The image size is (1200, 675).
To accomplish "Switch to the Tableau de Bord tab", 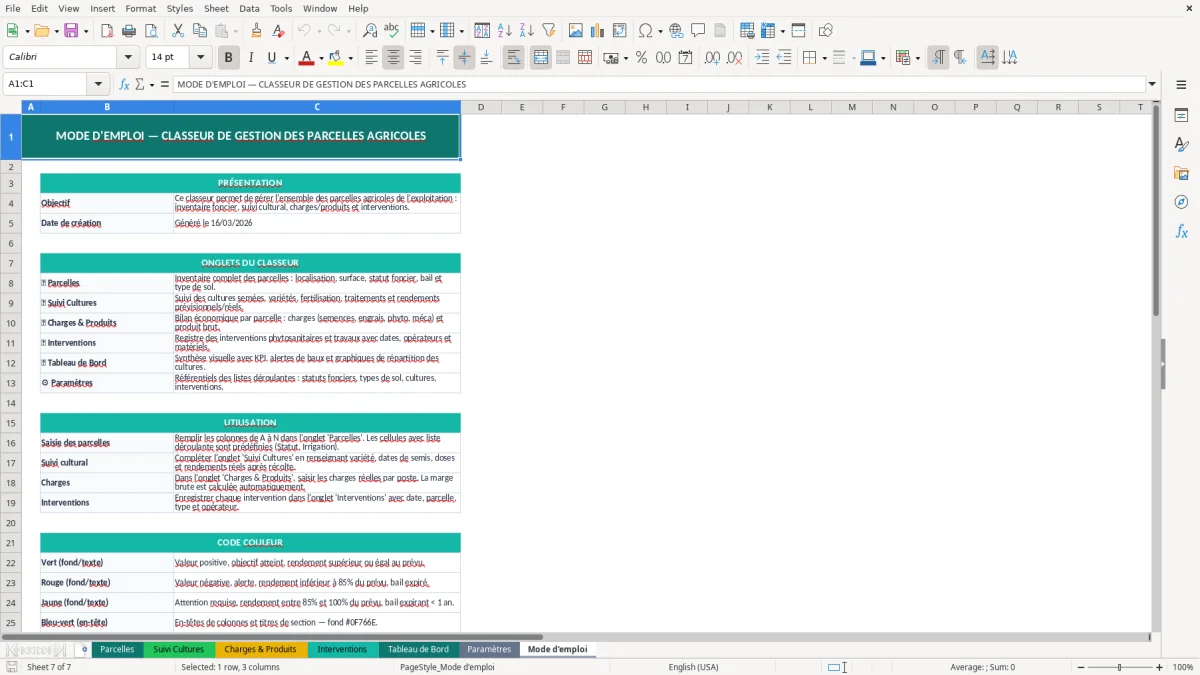I will [418, 649].
